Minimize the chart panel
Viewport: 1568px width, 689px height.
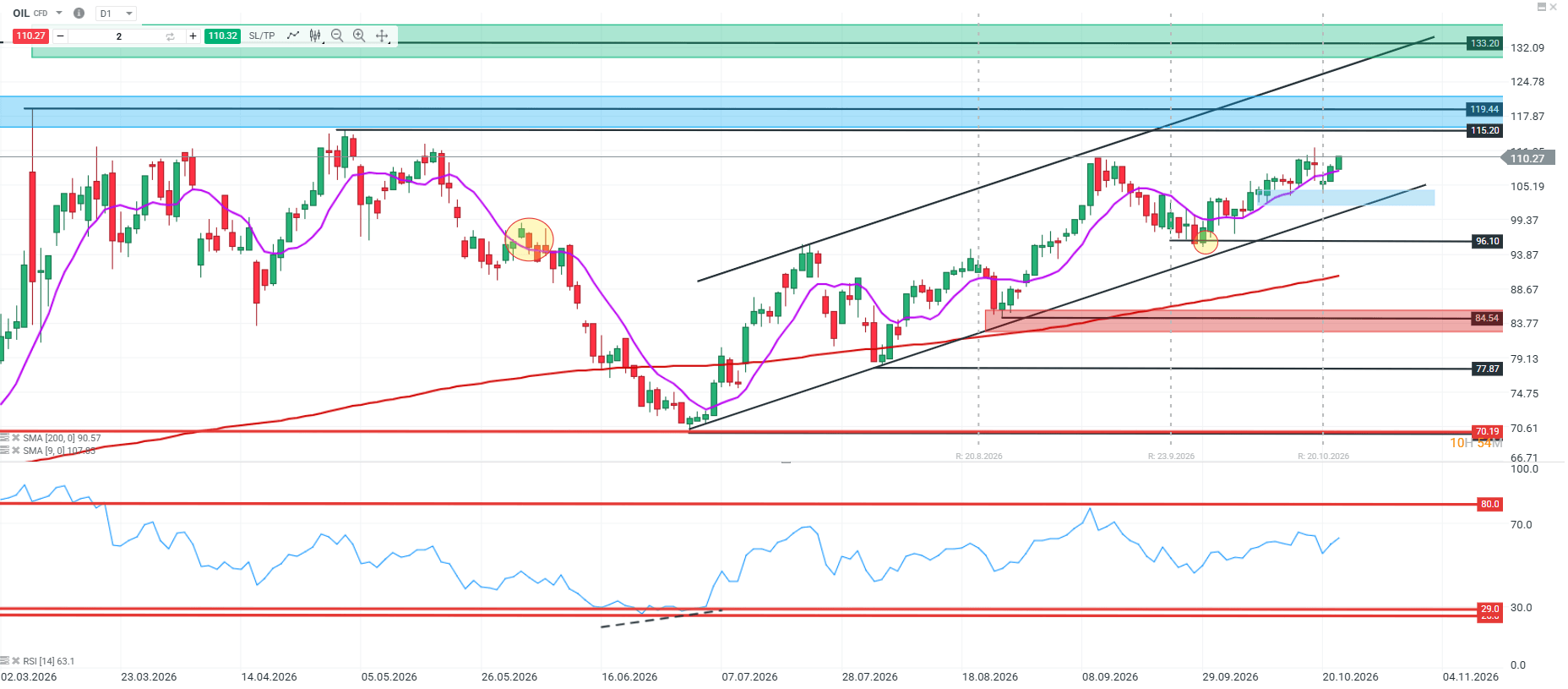pos(1542,7)
